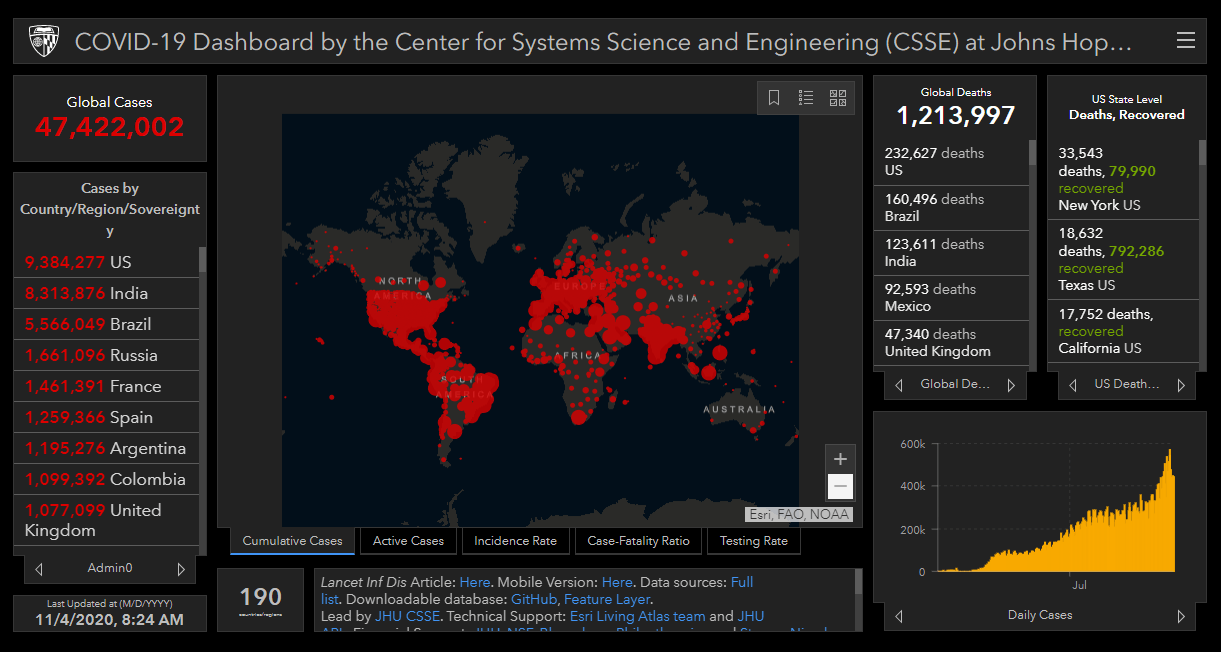Viewport: 1221px width, 652px height.
Task: Switch to the Active Cases tab
Action: tap(408, 541)
